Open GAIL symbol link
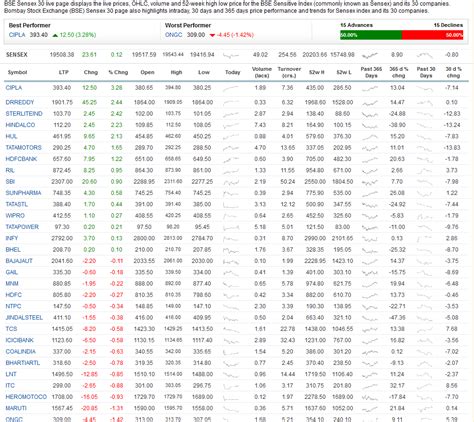 [12, 272]
